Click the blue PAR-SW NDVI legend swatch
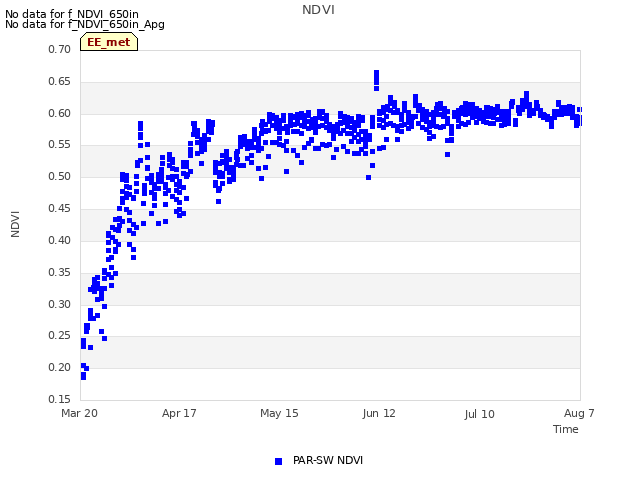Image resolution: width=640 pixels, height=480 pixels. click(278, 461)
